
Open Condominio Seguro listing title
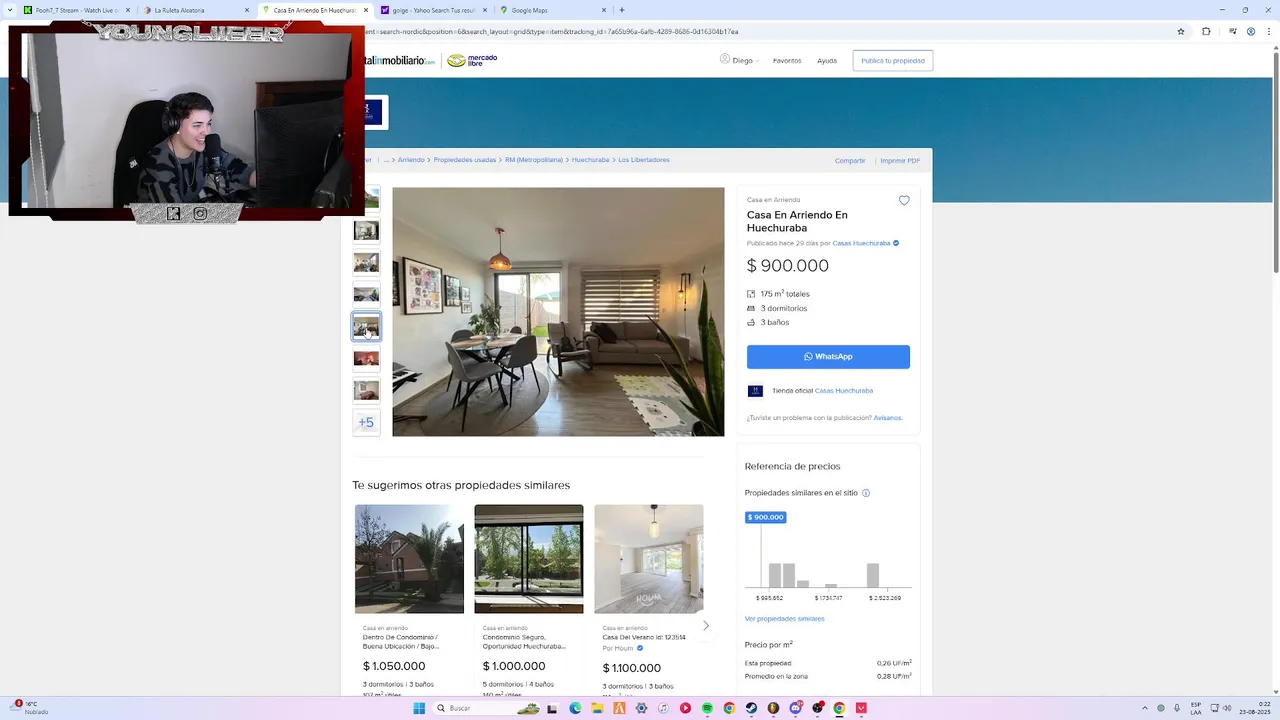[524, 642]
